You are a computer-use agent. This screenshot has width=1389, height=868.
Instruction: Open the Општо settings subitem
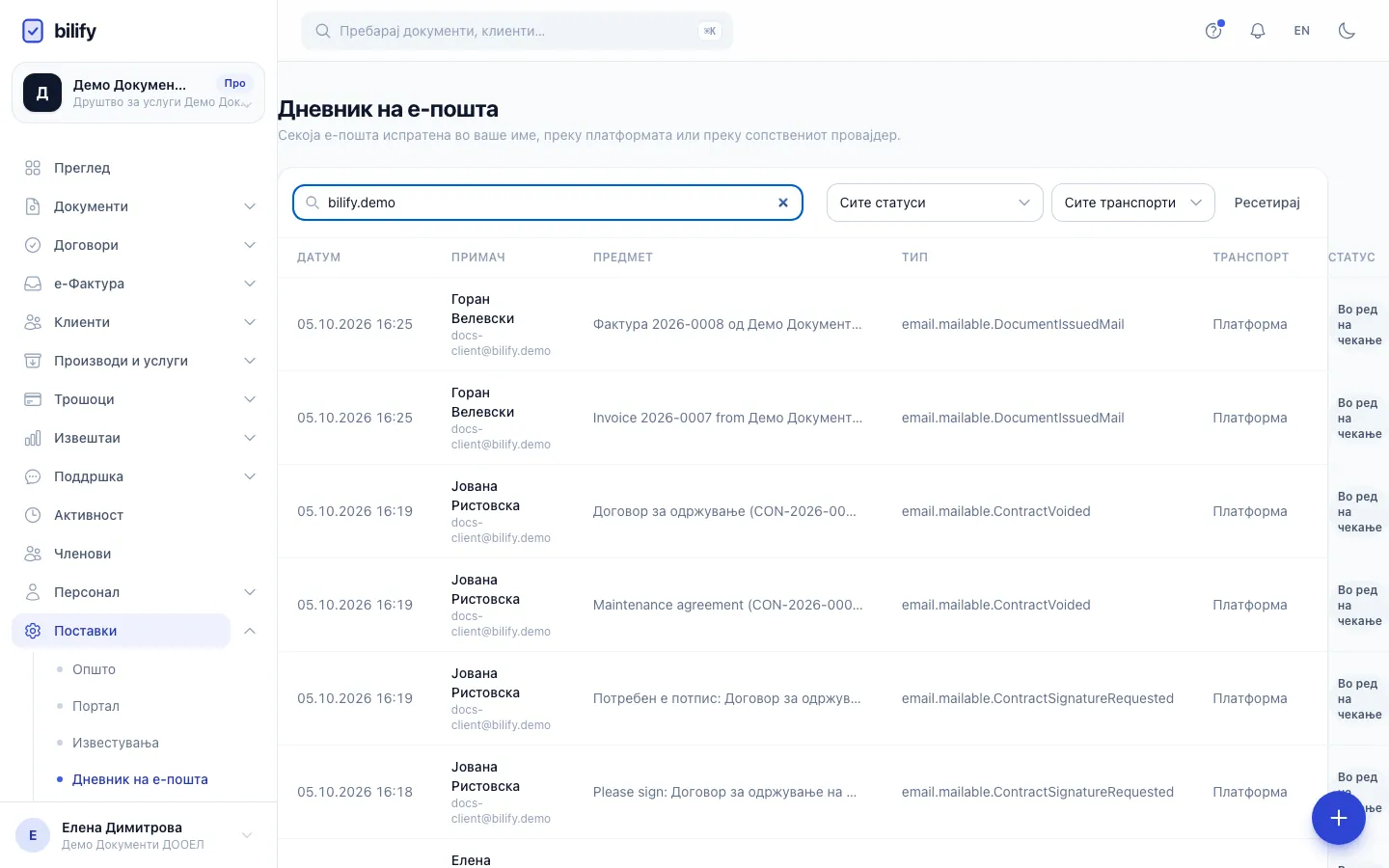[94, 669]
